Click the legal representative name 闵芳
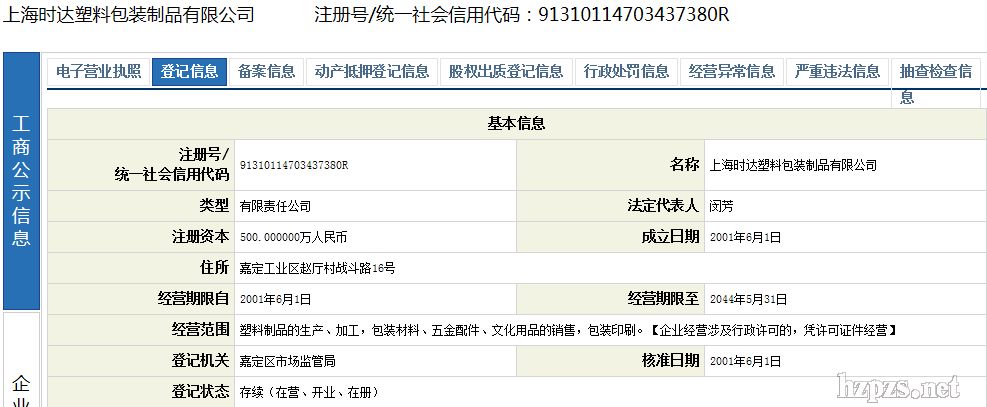This screenshot has height=407, width=987. 721,207
